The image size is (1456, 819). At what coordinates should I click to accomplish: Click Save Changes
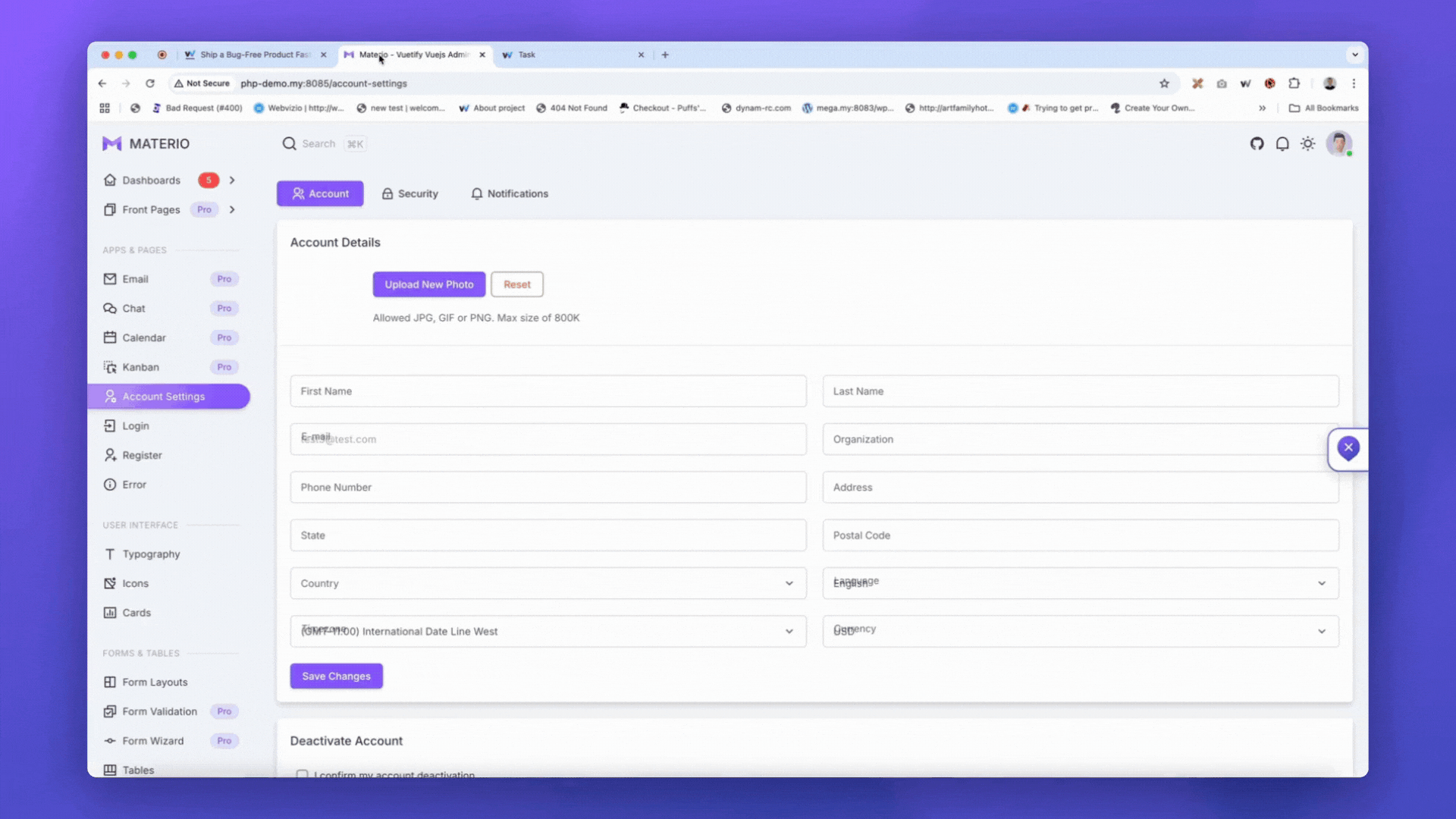[337, 676]
